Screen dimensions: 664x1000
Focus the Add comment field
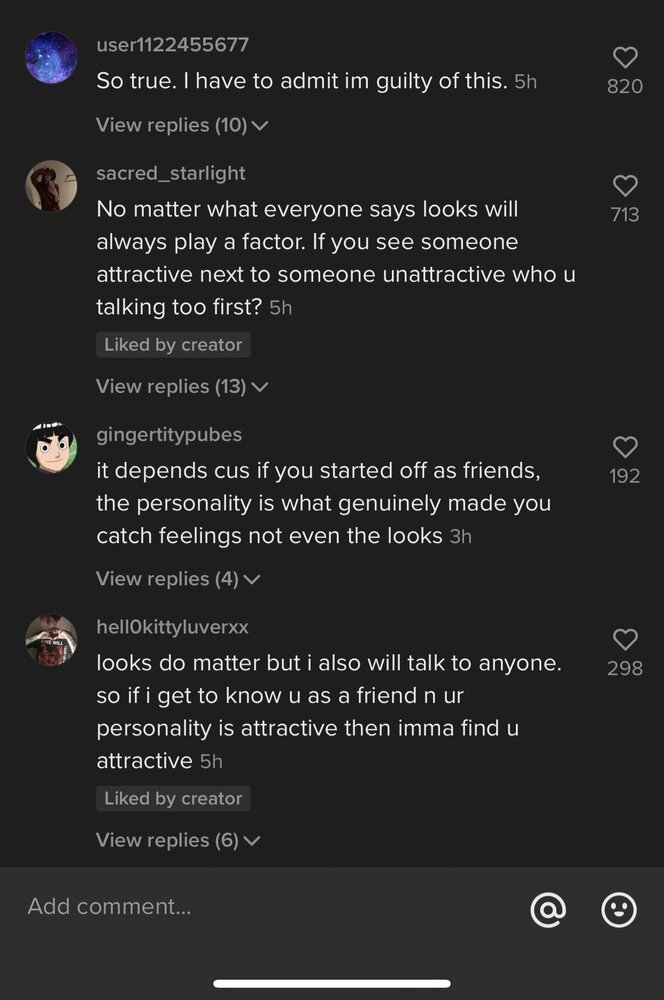coord(268,906)
